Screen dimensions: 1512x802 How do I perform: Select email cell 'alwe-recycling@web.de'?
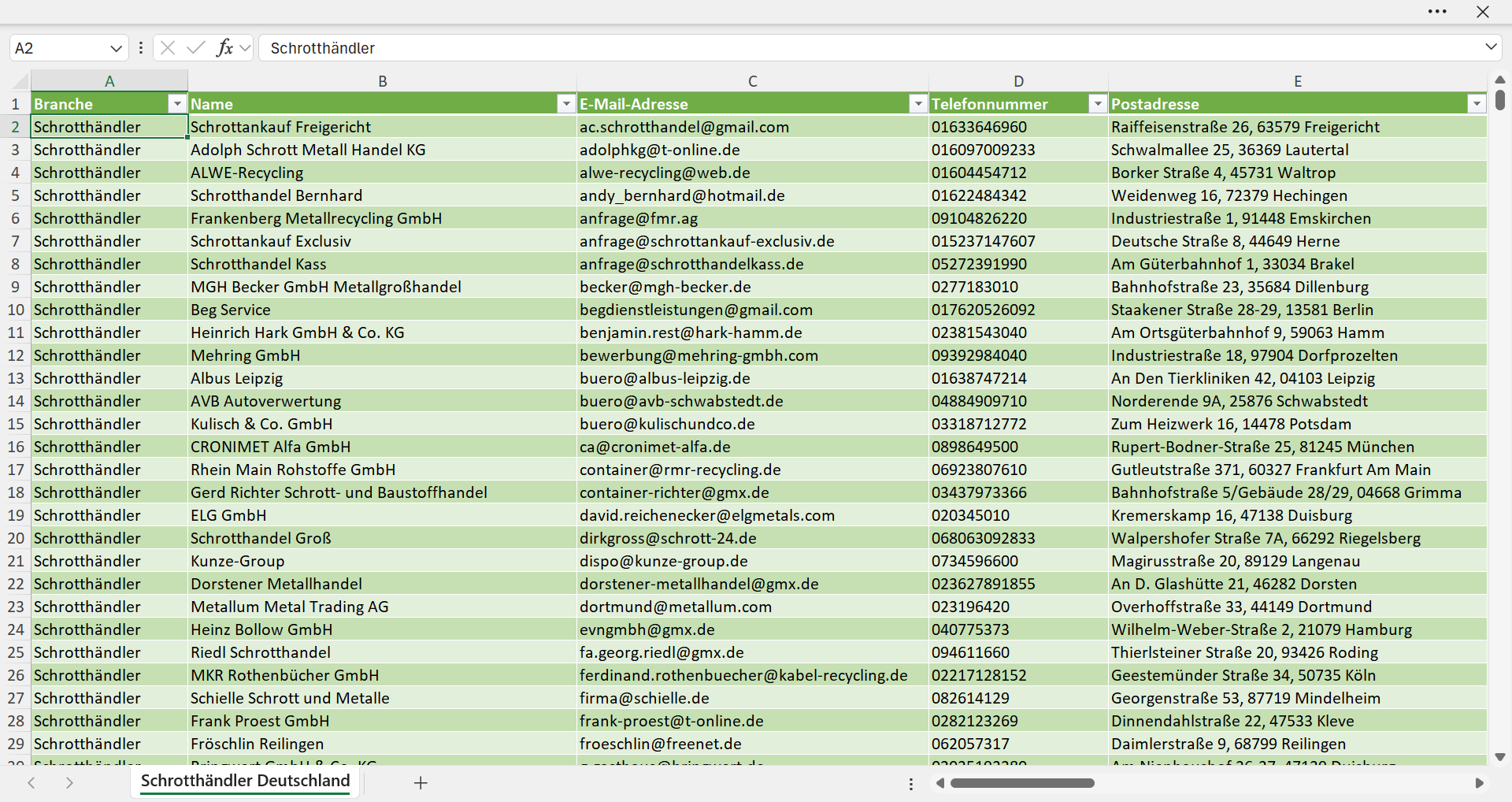[753, 173]
